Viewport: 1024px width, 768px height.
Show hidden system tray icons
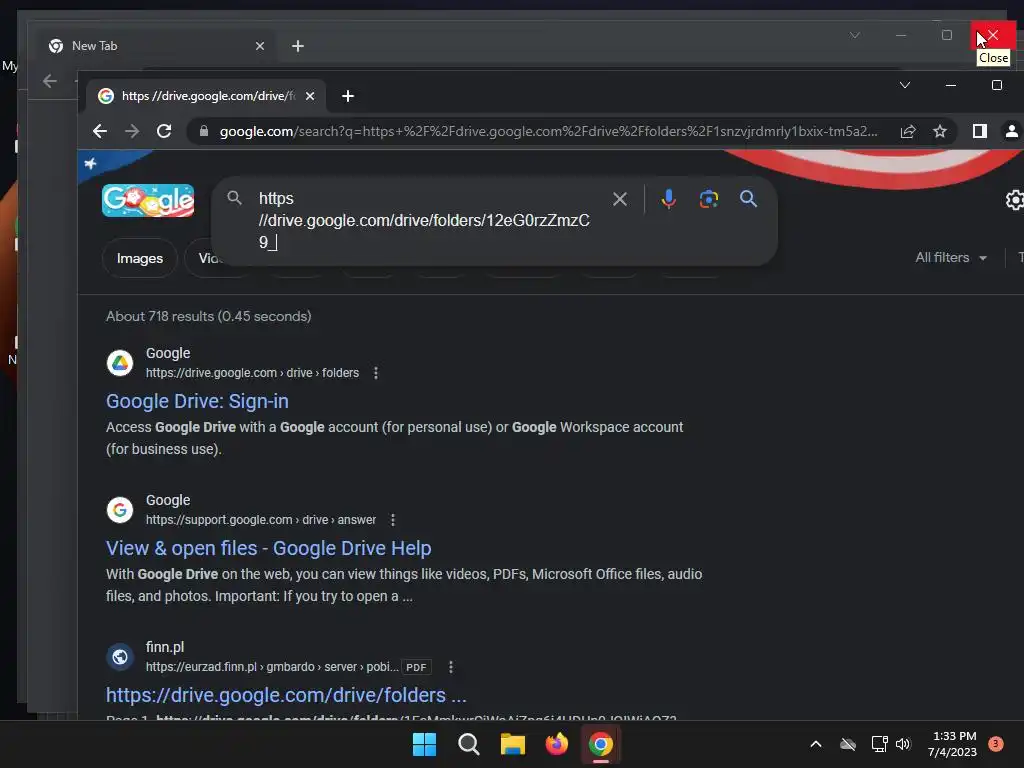coord(816,744)
